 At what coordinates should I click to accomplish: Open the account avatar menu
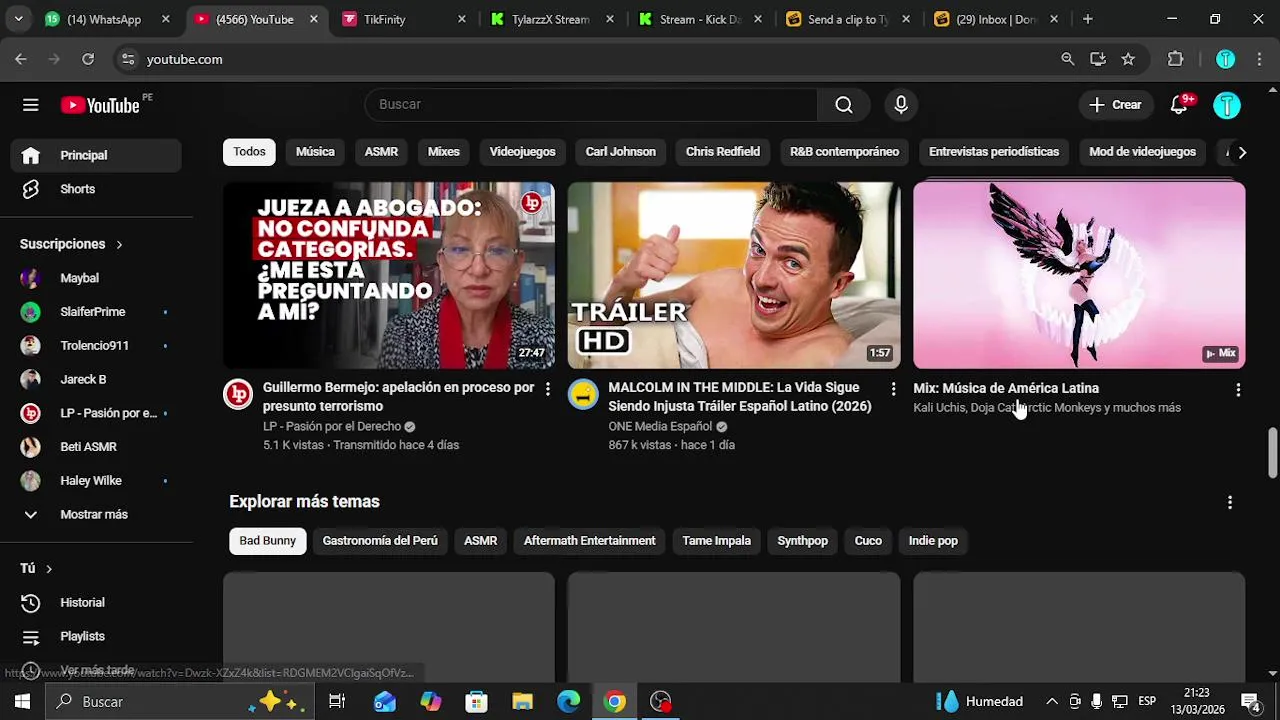(1227, 105)
